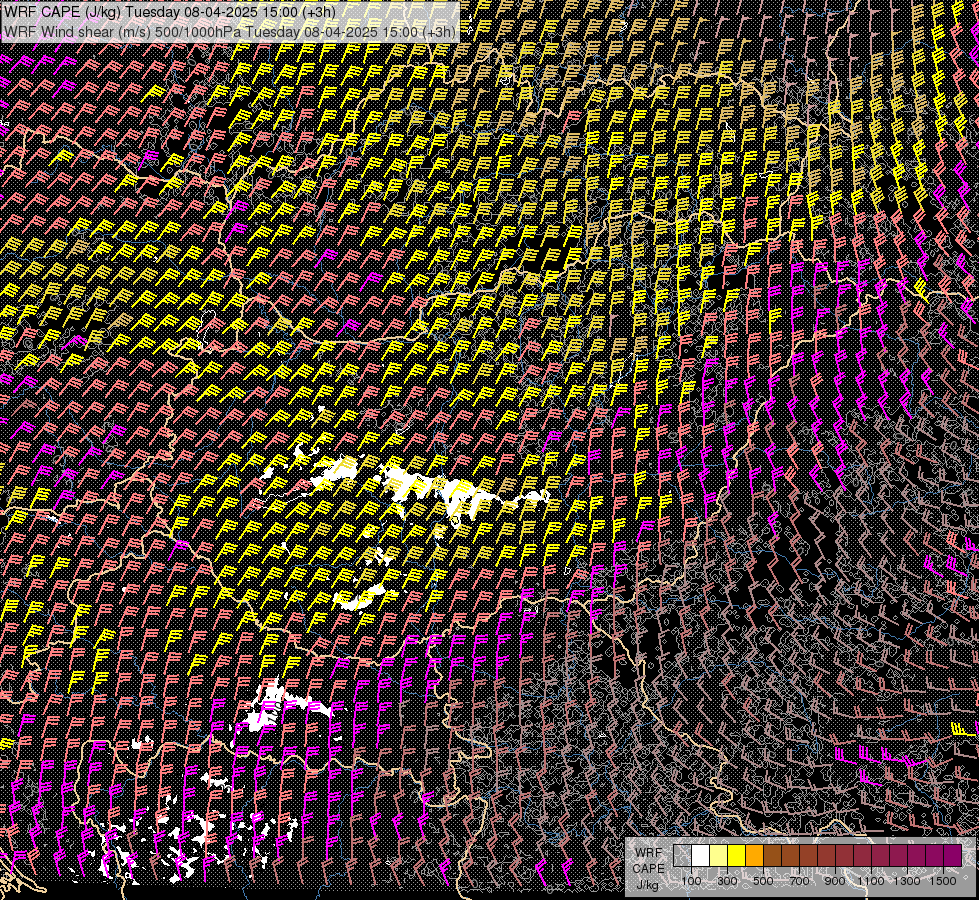Click the J/kg unit label in legend

[647, 884]
